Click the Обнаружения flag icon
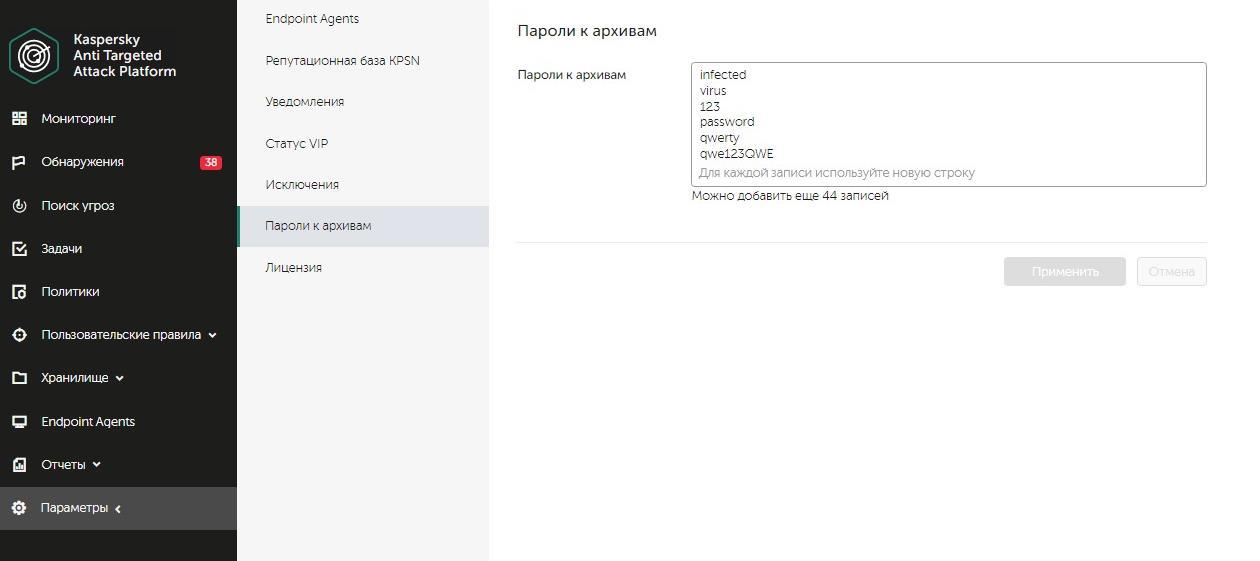The width and height of the screenshot is (1260, 561). (x=19, y=162)
